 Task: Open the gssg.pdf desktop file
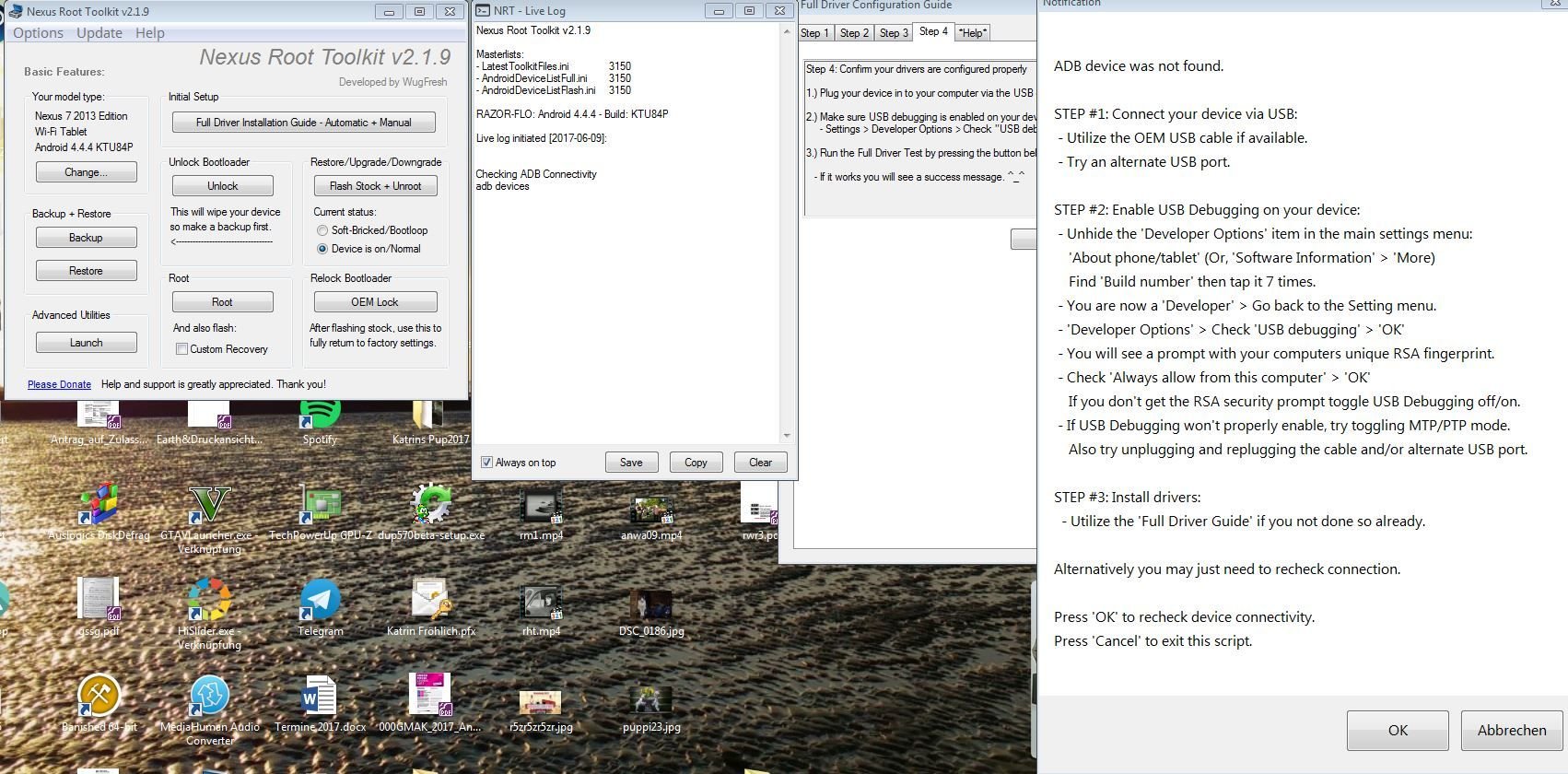(99, 607)
